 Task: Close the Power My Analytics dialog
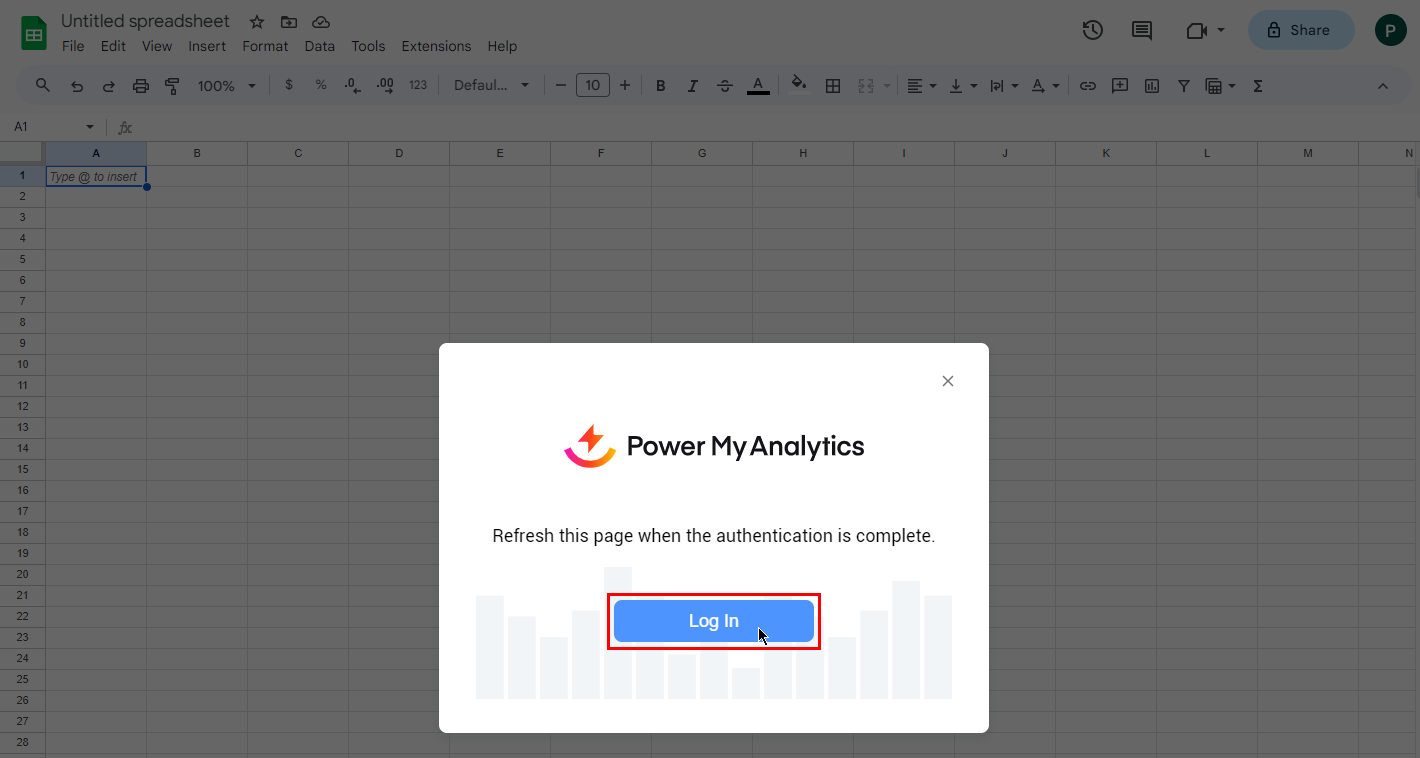pyautogui.click(x=948, y=381)
